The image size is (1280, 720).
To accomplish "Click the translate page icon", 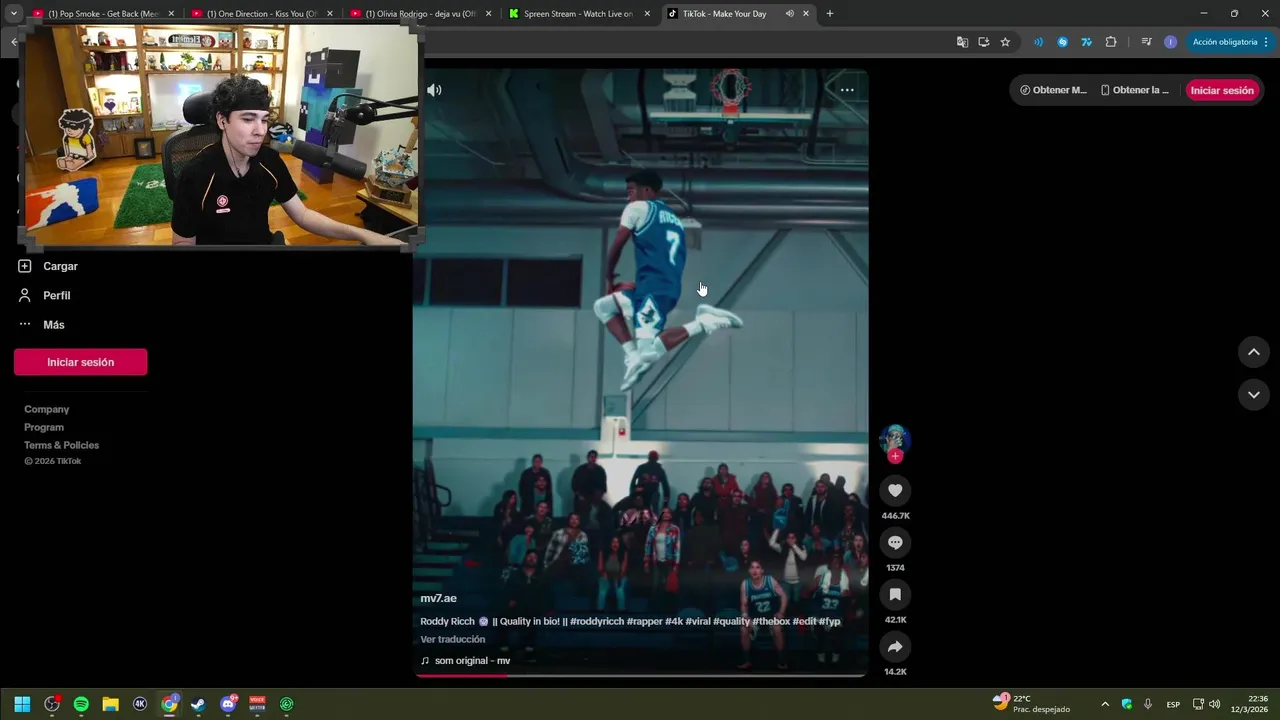I will [962, 42].
